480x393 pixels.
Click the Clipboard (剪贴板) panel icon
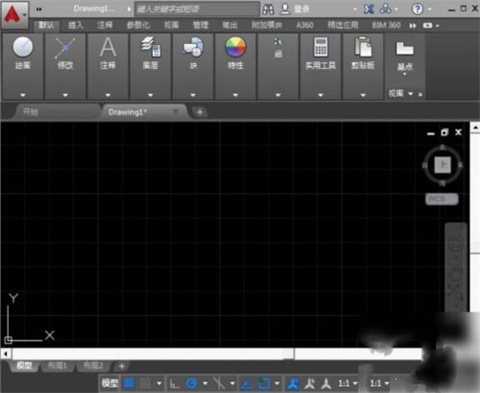363,47
